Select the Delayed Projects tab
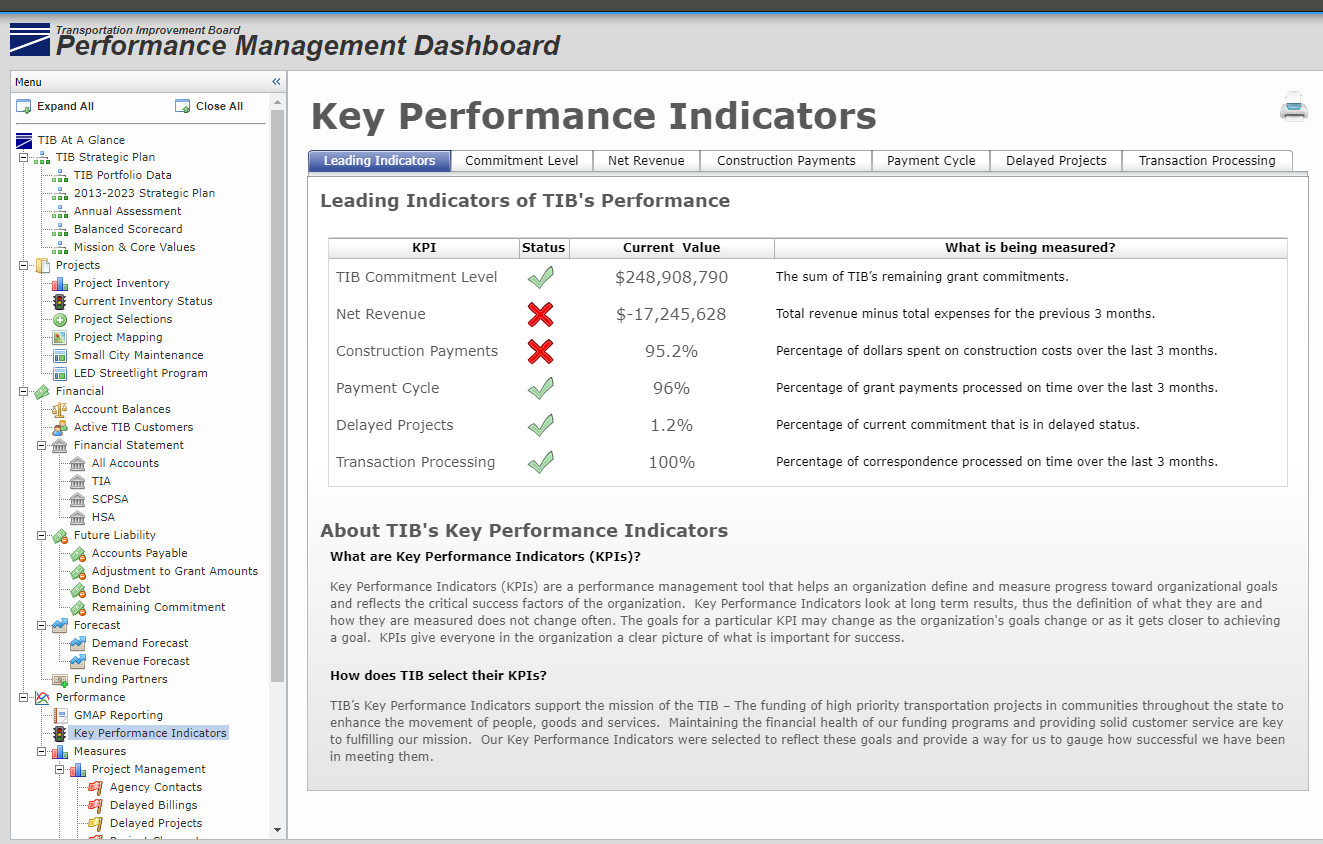The width and height of the screenshot is (1323, 844). point(1056,160)
